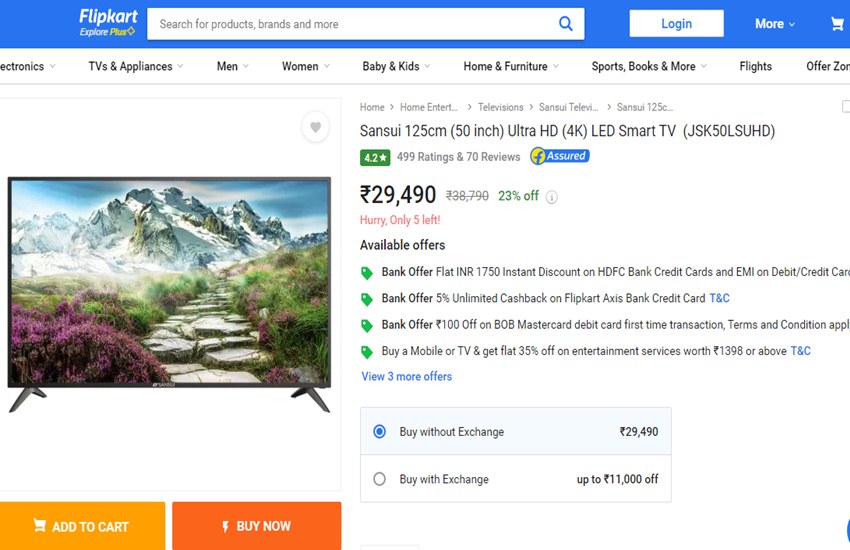Open the Flights menu item

(x=755, y=67)
